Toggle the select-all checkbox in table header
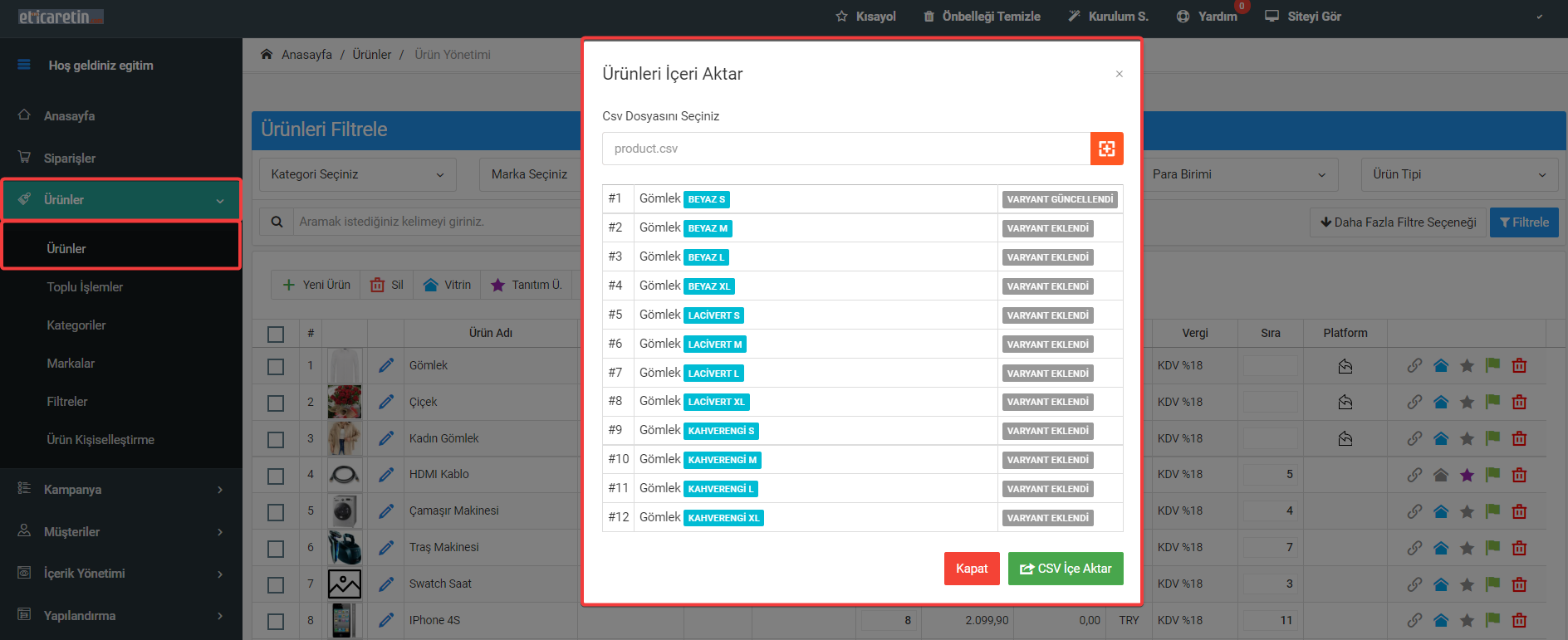 tap(276, 334)
